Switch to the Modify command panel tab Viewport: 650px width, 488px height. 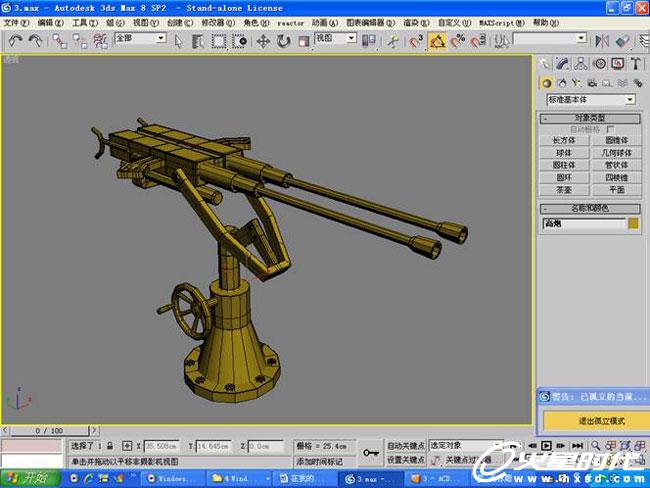point(562,64)
